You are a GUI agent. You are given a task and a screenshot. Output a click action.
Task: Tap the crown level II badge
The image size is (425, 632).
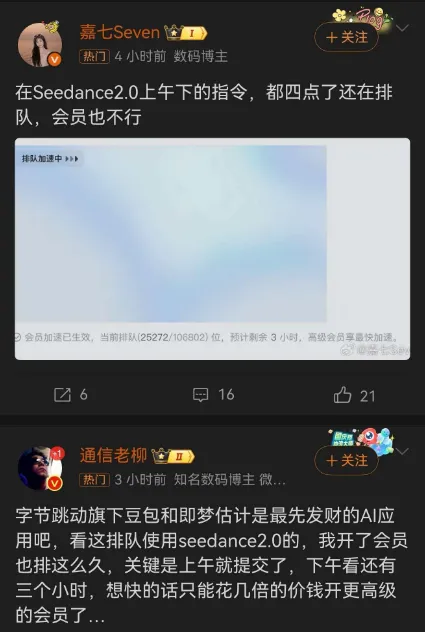click(173, 456)
